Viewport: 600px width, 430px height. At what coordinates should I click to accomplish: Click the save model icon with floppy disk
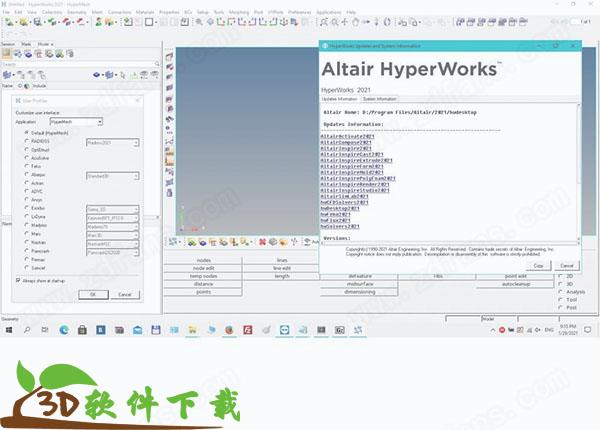(x=38, y=22)
